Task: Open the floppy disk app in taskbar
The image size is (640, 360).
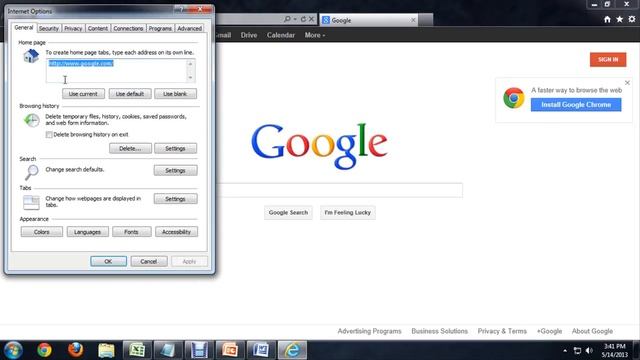Action: click(x=199, y=350)
